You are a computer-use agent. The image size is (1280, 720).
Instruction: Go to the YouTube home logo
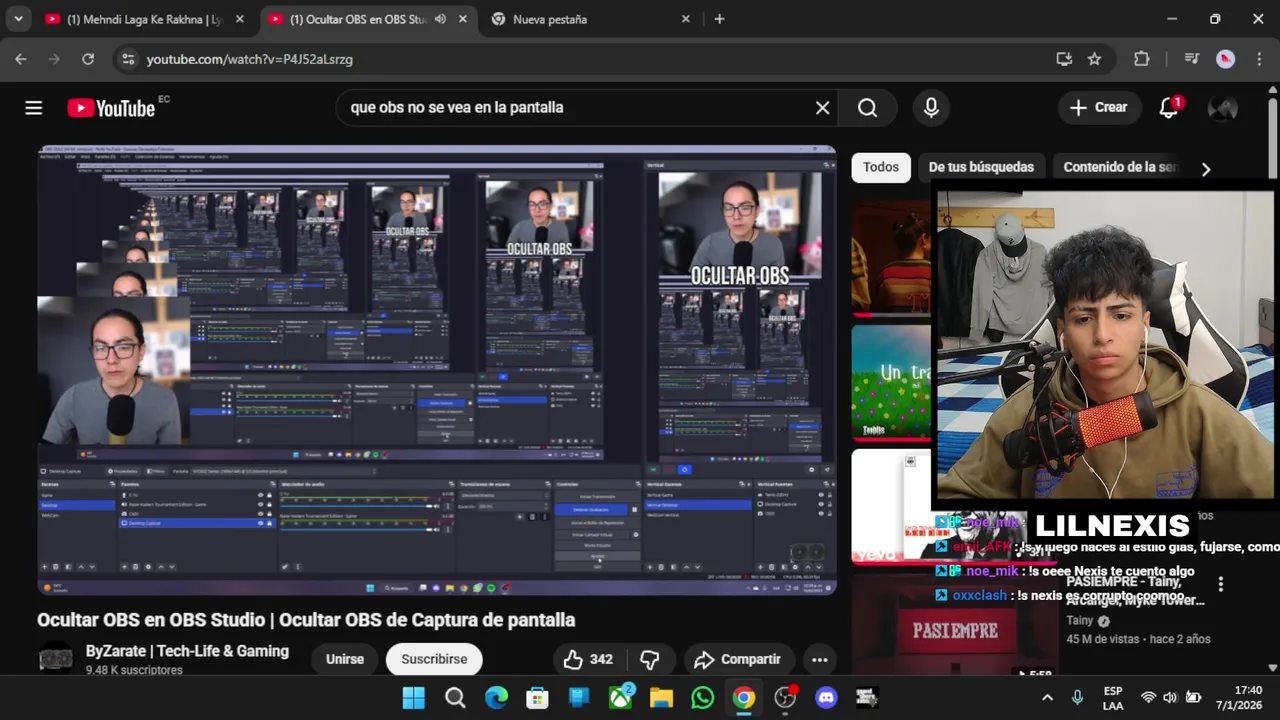click(x=111, y=108)
